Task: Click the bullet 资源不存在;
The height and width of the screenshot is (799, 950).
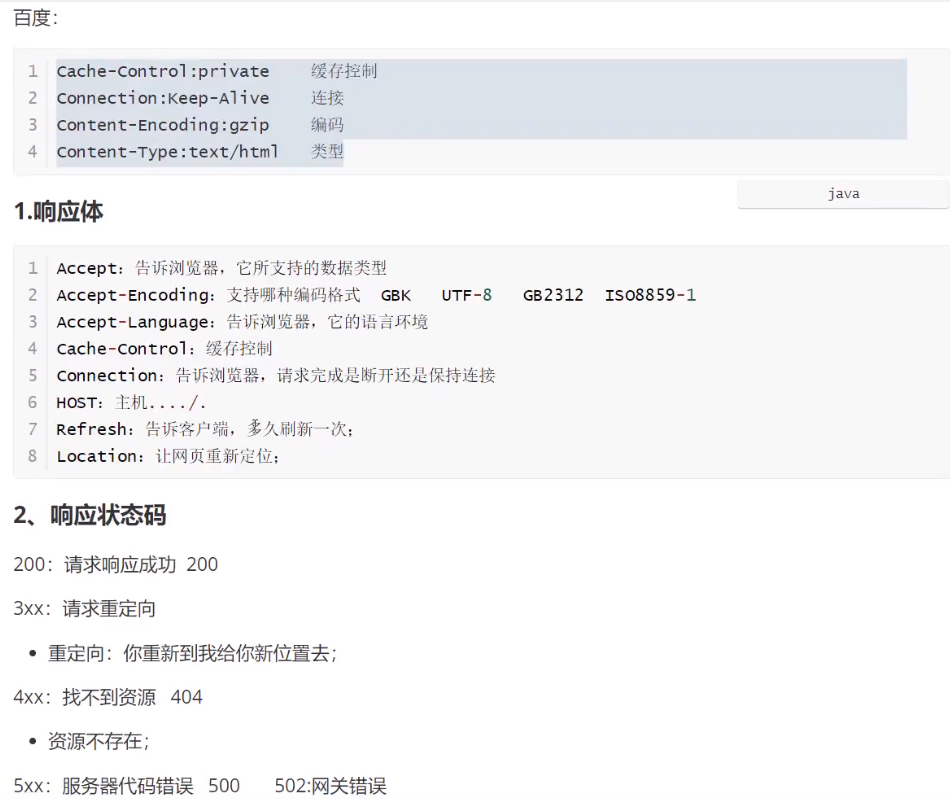Action: coord(99,741)
